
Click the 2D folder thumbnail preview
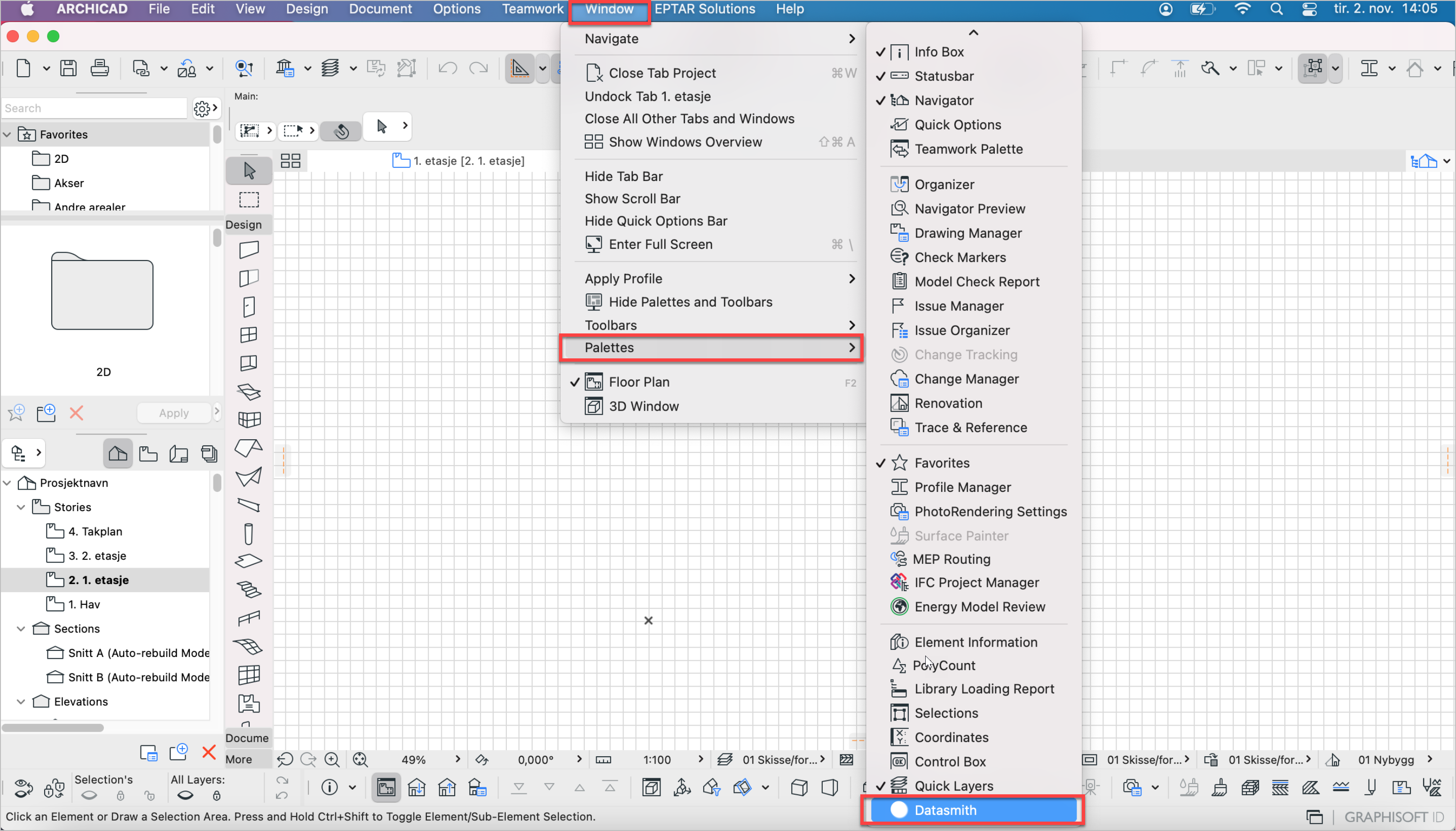point(102,291)
